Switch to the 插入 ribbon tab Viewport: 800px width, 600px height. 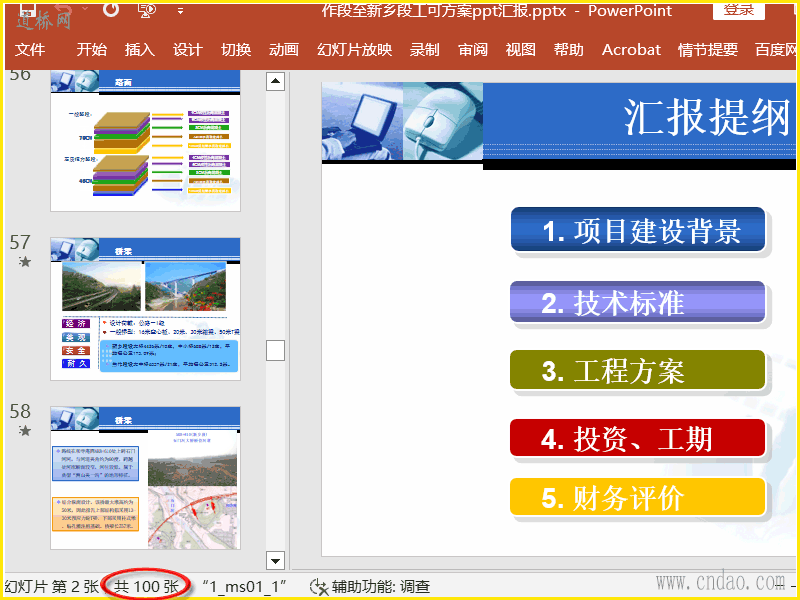[x=140, y=49]
